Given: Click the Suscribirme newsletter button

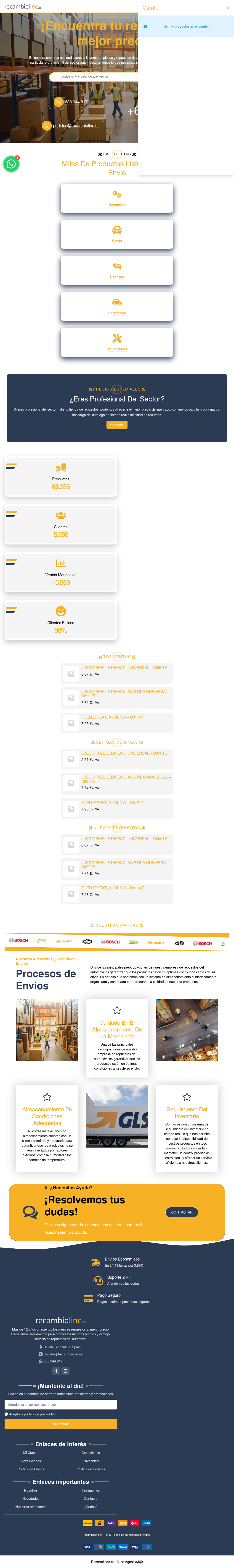Looking at the screenshot, I should [61, 1424].
